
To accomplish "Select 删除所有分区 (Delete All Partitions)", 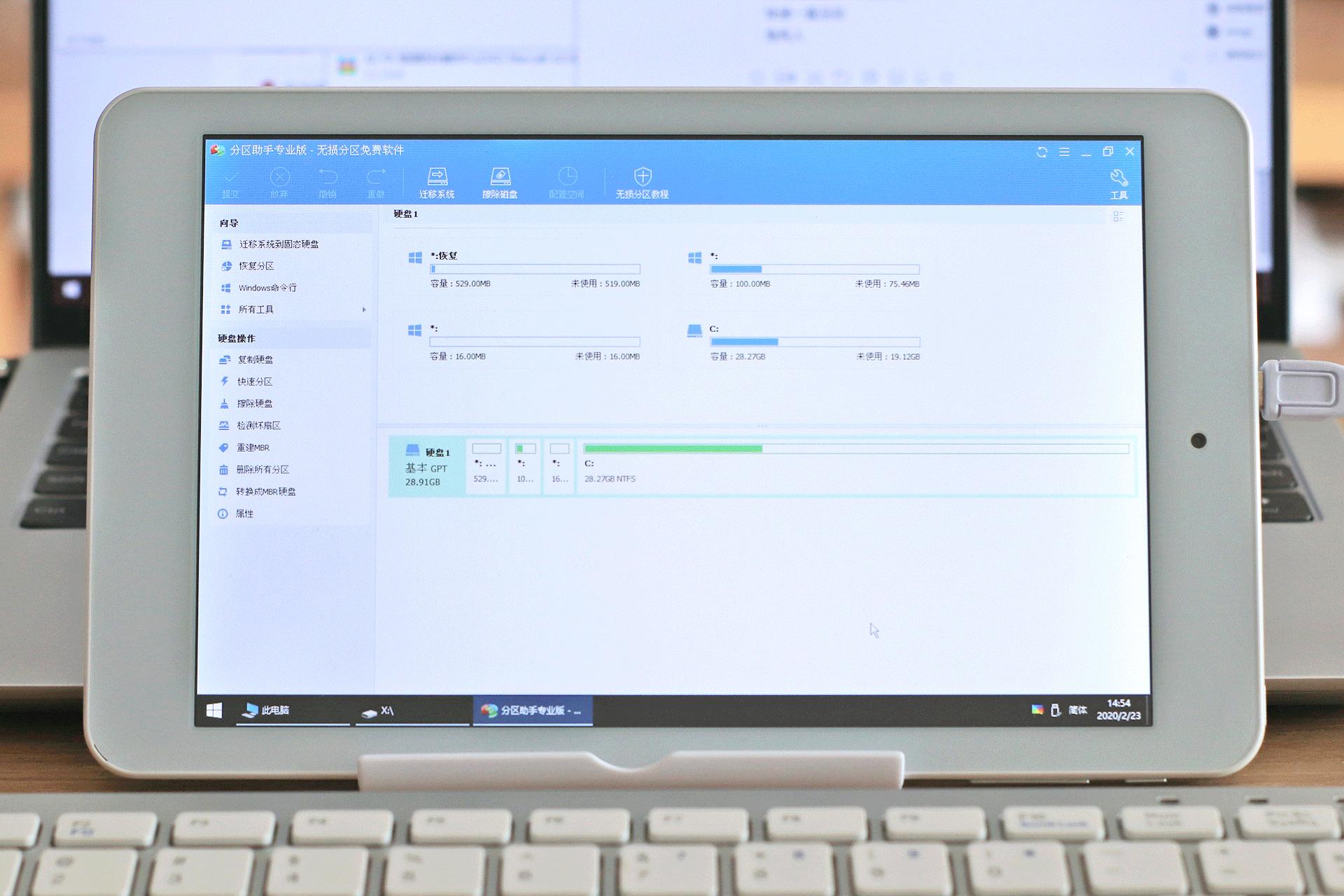I will click(264, 469).
